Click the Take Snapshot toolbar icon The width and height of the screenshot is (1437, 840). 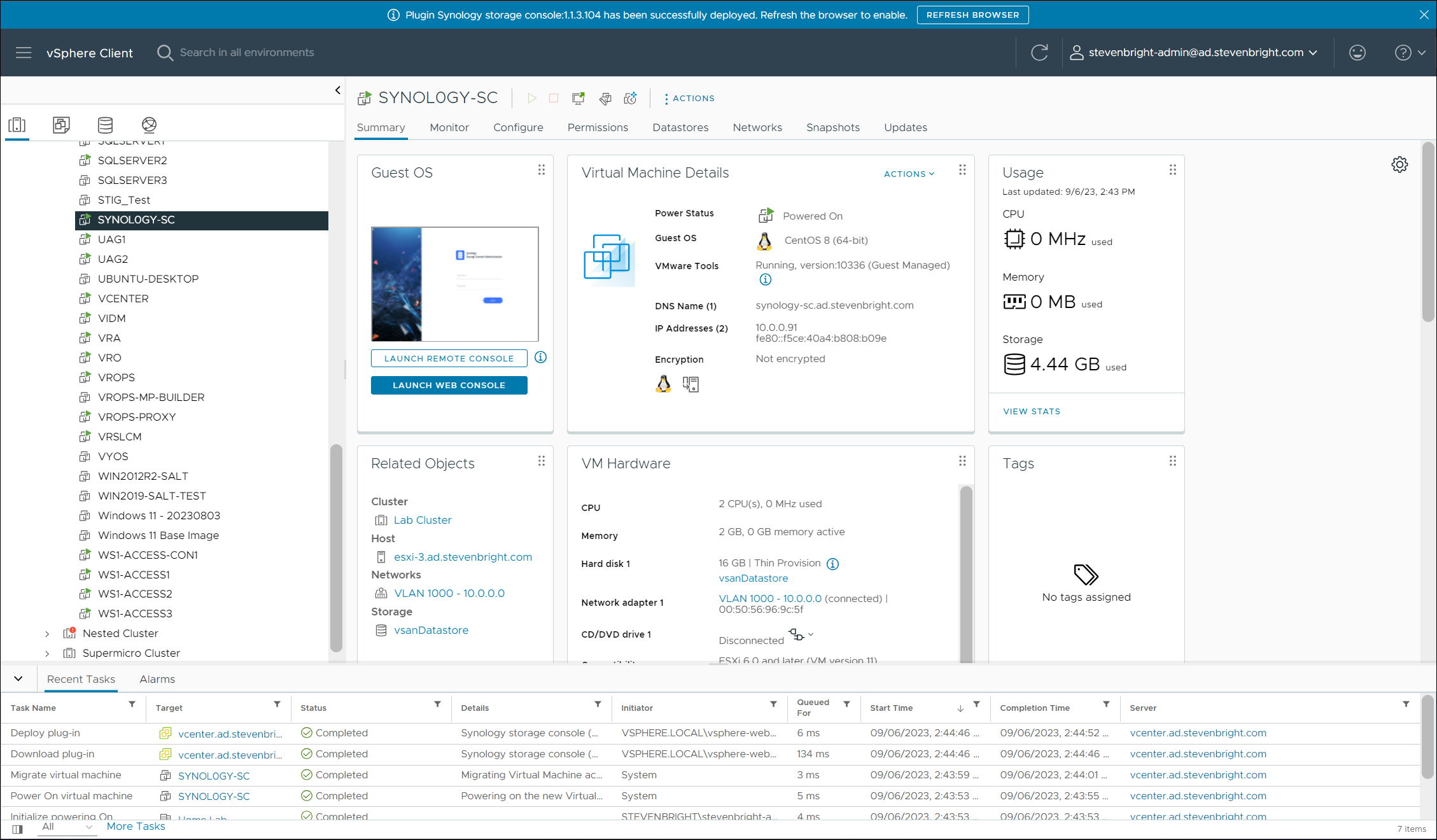(x=630, y=98)
